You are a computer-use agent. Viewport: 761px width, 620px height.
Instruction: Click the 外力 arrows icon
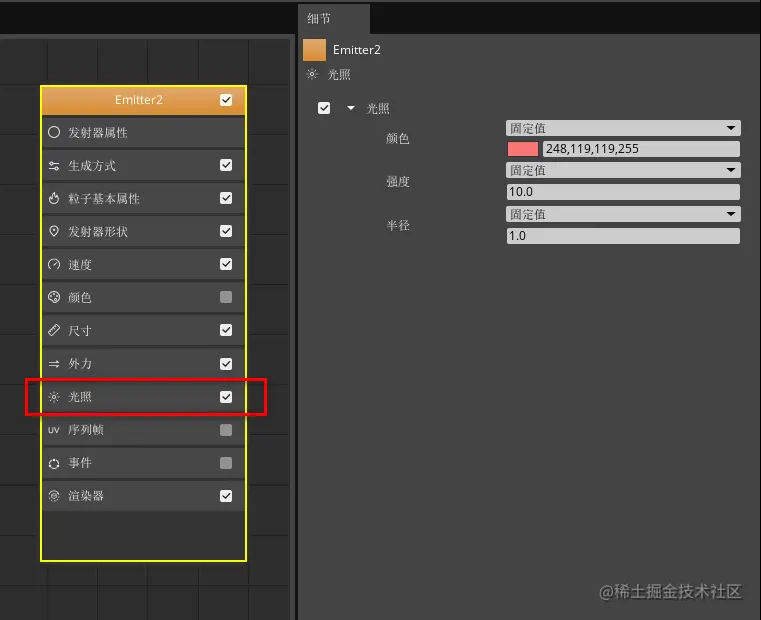[x=54, y=364]
